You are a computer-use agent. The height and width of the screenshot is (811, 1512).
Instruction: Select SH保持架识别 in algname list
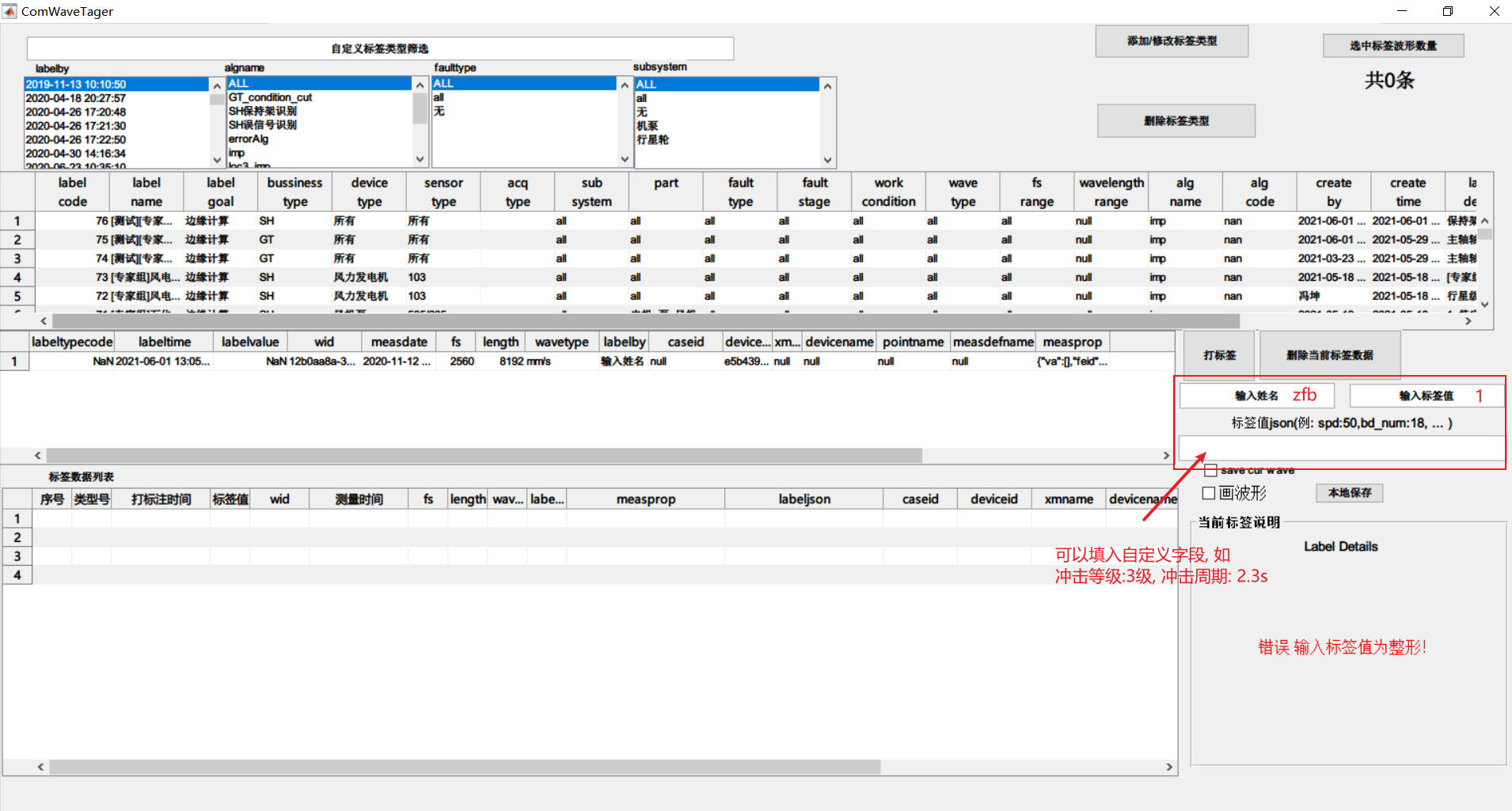[319, 111]
